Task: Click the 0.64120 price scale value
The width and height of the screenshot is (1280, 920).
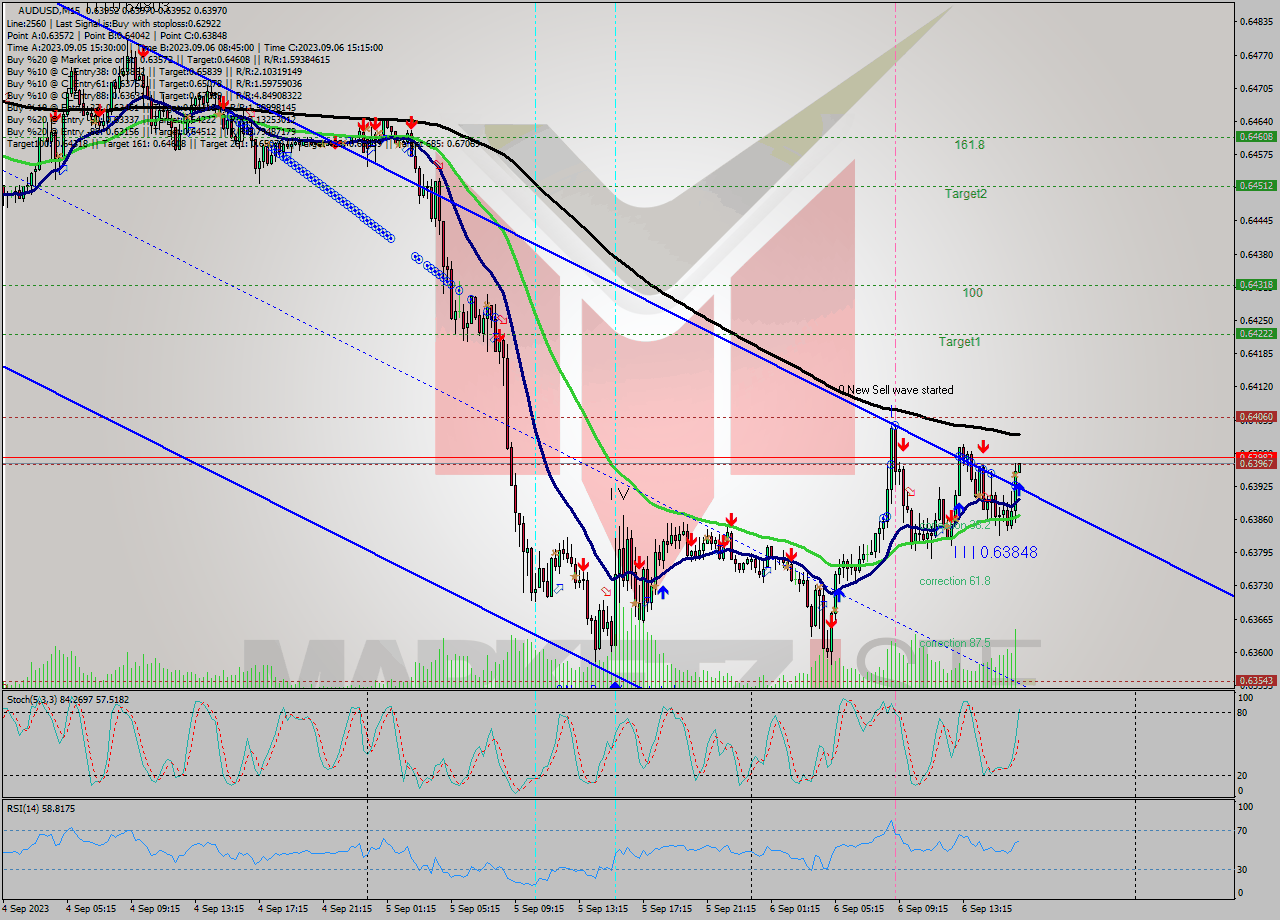Action: (1256, 386)
